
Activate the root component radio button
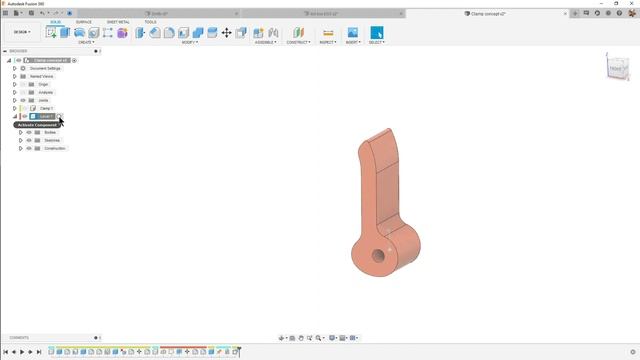pos(74,60)
